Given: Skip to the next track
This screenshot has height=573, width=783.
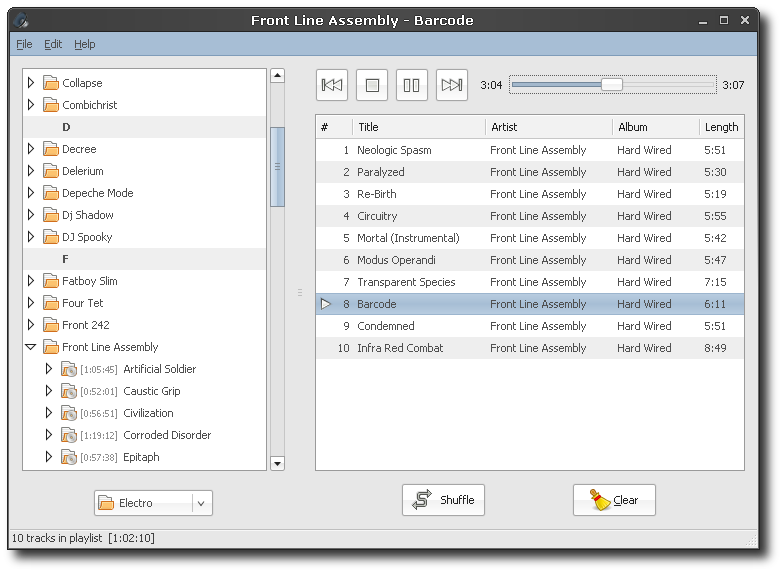Looking at the screenshot, I should (451, 85).
